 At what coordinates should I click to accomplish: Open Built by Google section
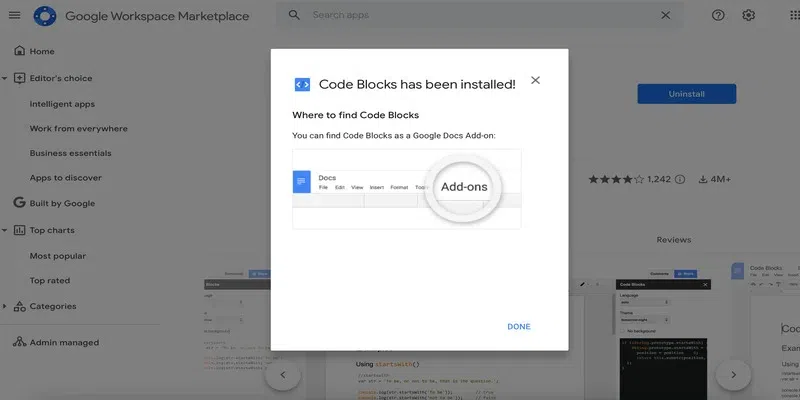(62, 203)
